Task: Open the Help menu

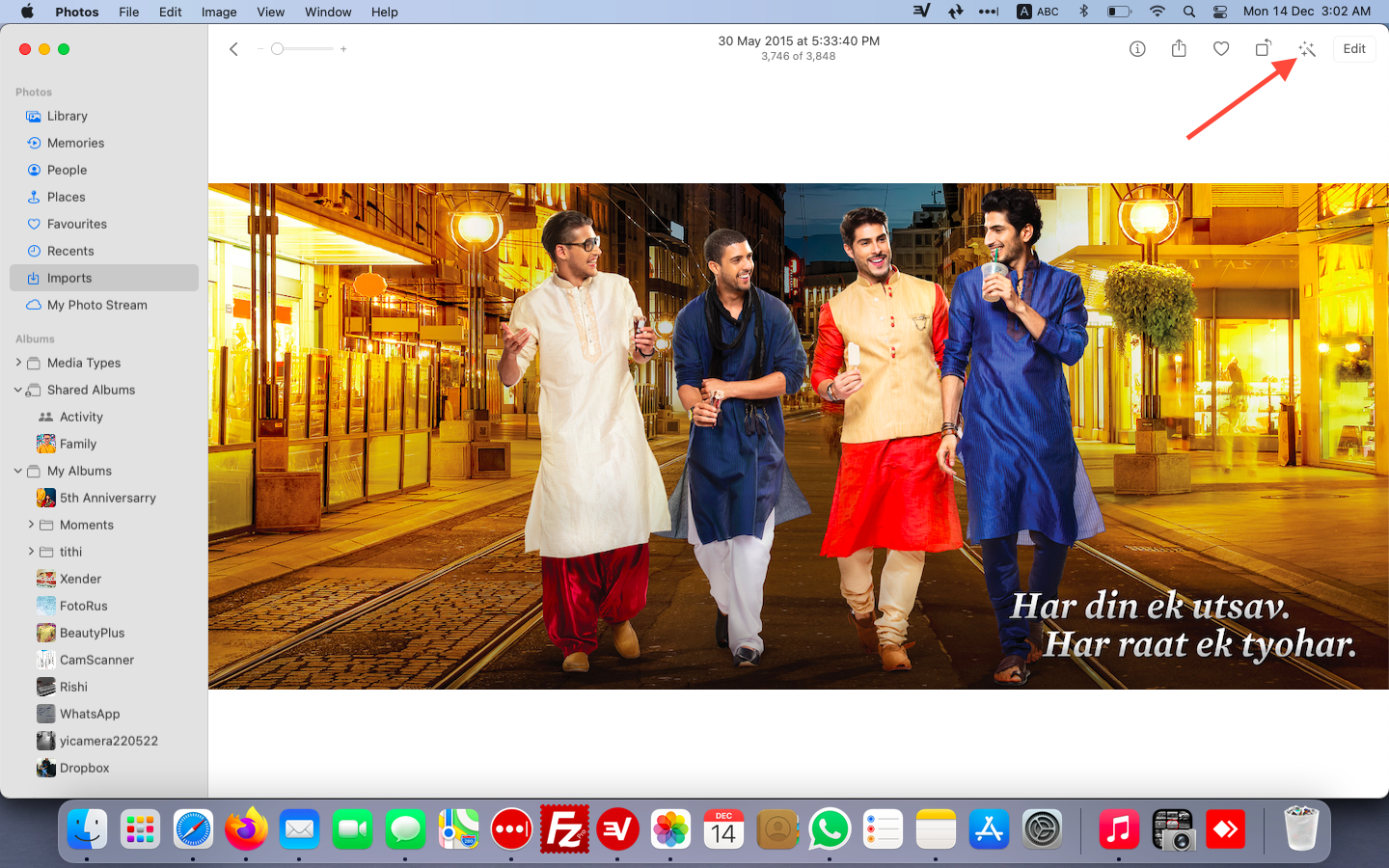Action: (385, 12)
